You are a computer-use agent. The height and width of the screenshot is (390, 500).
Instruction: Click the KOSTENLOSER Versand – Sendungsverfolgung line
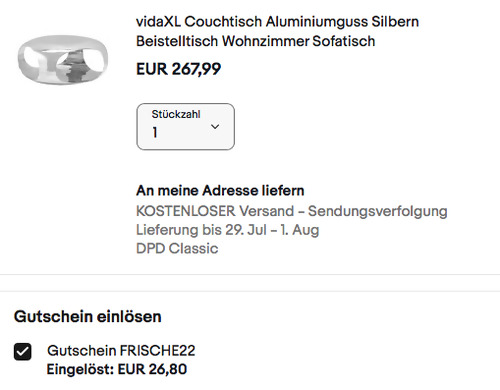(292, 211)
